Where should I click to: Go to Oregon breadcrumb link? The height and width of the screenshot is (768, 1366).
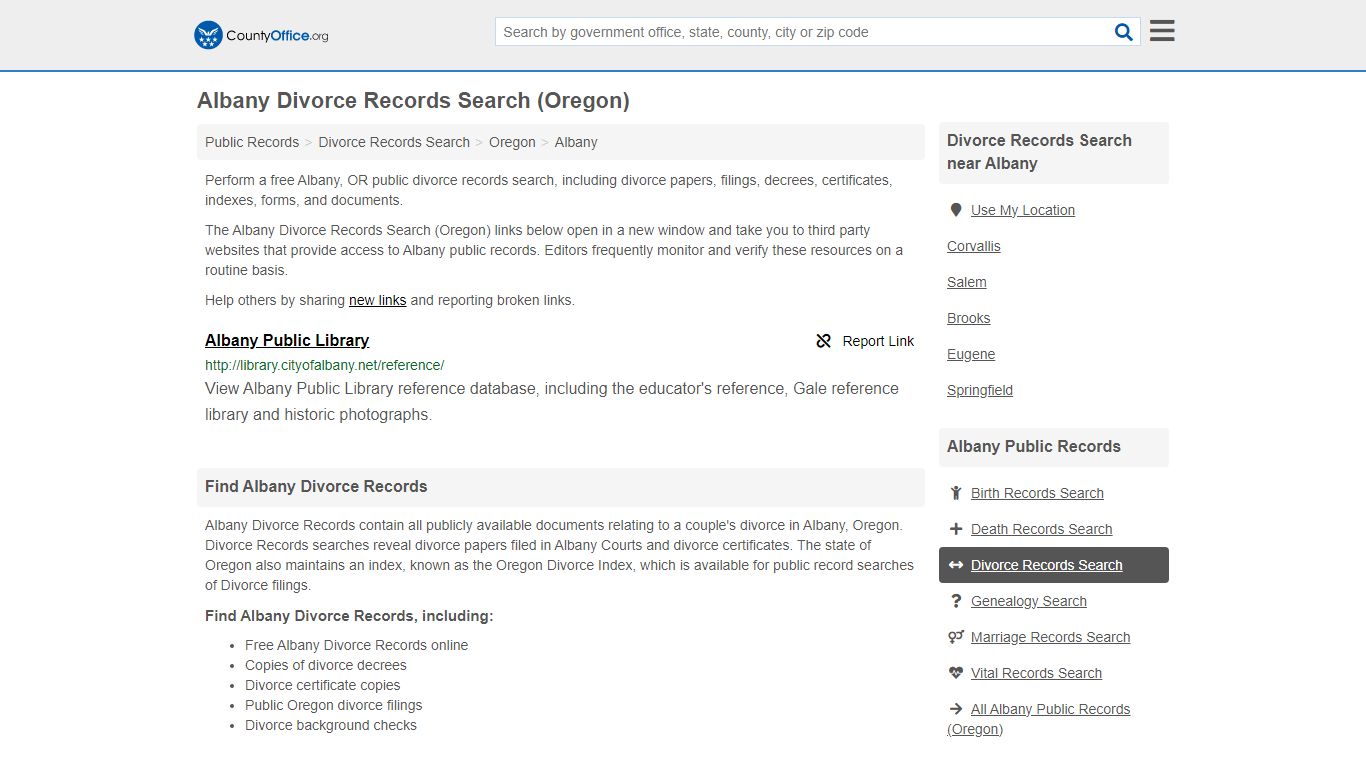512,142
